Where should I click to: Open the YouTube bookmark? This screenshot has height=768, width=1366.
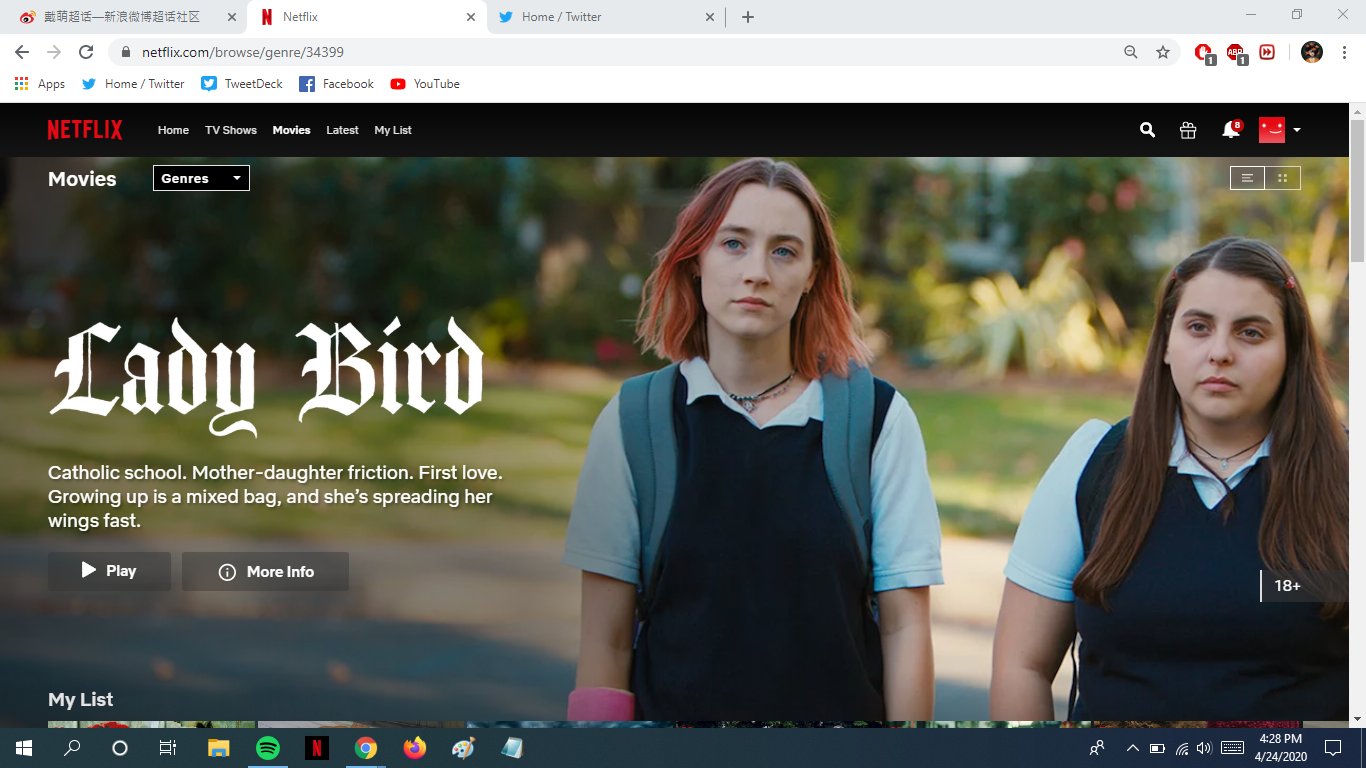click(425, 84)
